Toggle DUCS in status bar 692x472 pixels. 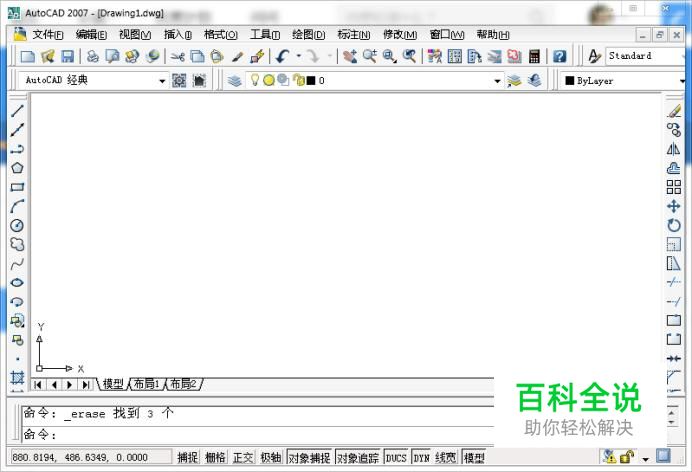(396, 458)
